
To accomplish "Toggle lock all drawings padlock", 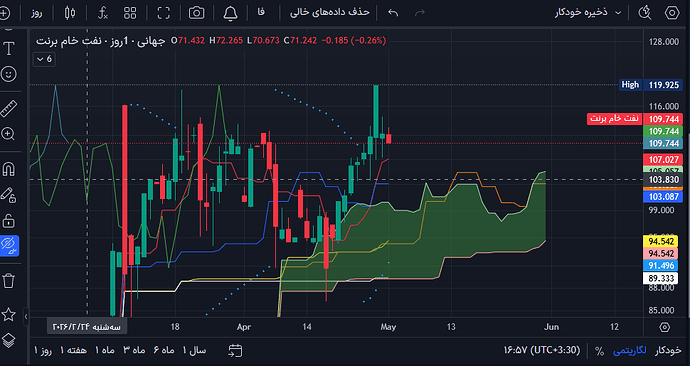I will [9, 220].
